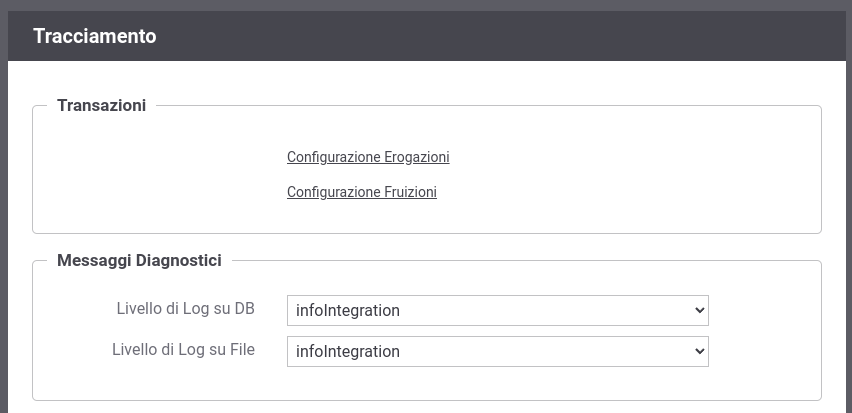
Task: Select infoIntegration text in the File log field
Action: click(x=348, y=352)
